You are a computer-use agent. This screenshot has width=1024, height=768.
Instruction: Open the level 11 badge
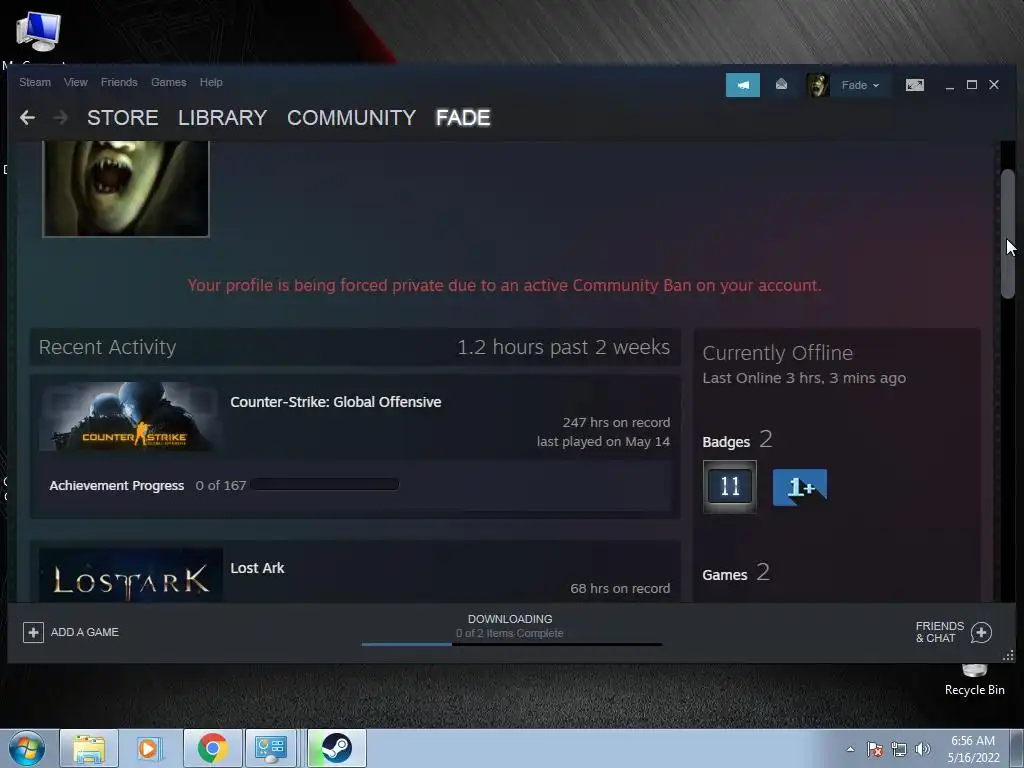tap(729, 487)
